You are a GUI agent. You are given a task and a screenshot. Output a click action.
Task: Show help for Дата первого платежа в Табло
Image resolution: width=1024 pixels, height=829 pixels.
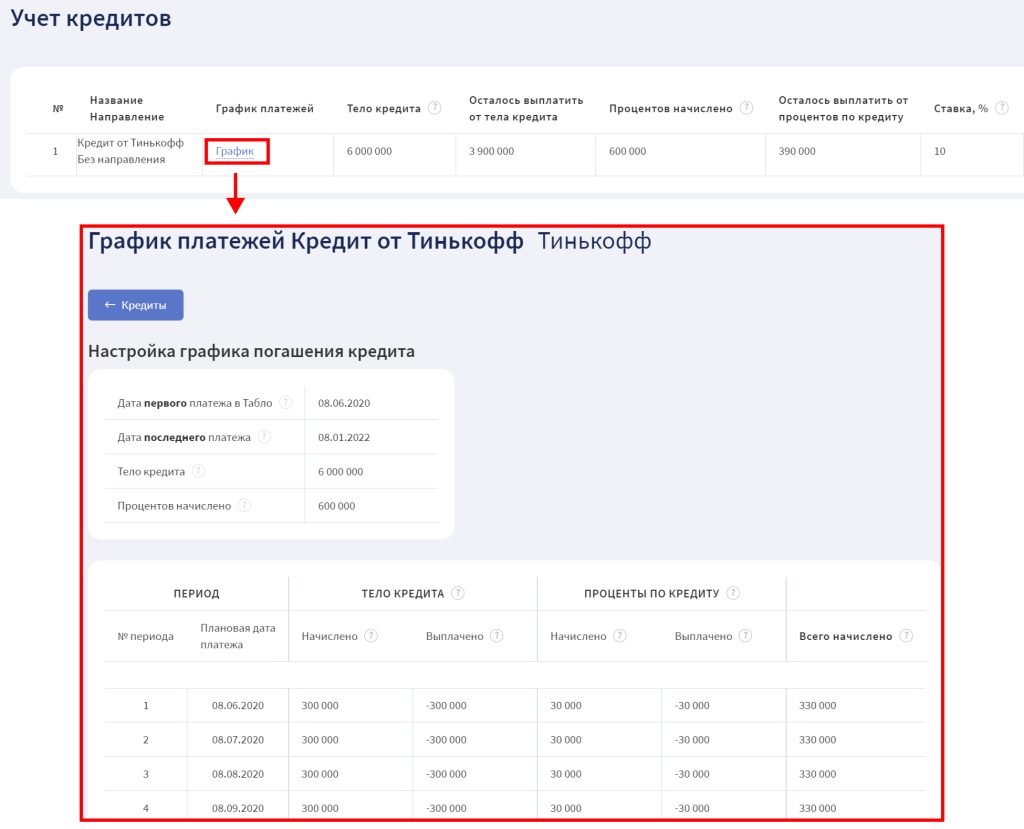coord(286,403)
